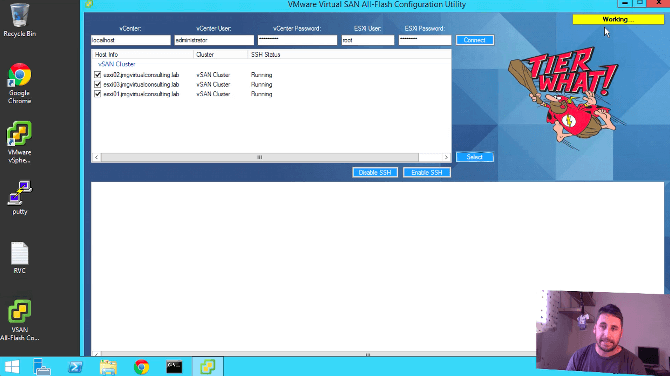Select the VSAN All-Flash Config desktop icon
This screenshot has width=670, height=376.
19,320
